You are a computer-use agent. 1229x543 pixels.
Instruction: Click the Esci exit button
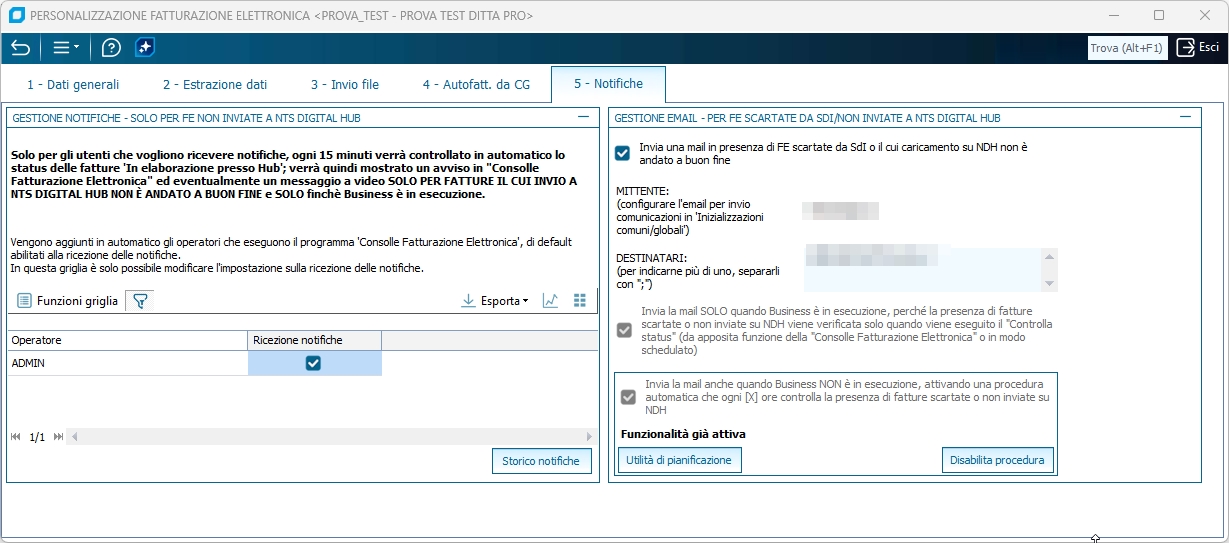[1197, 47]
